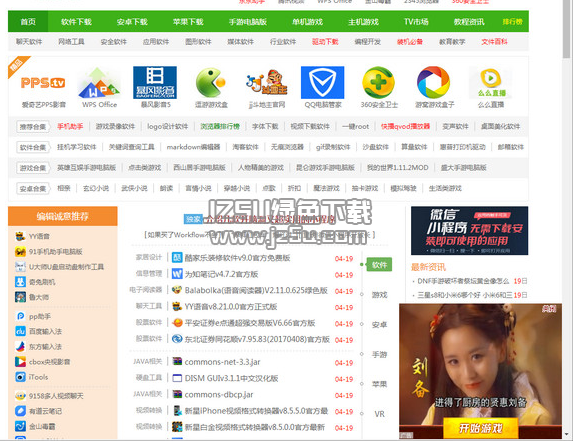The height and width of the screenshot is (444, 577).
Task: Click the cbox央视影音 sidebar icon
Action: coord(20,362)
